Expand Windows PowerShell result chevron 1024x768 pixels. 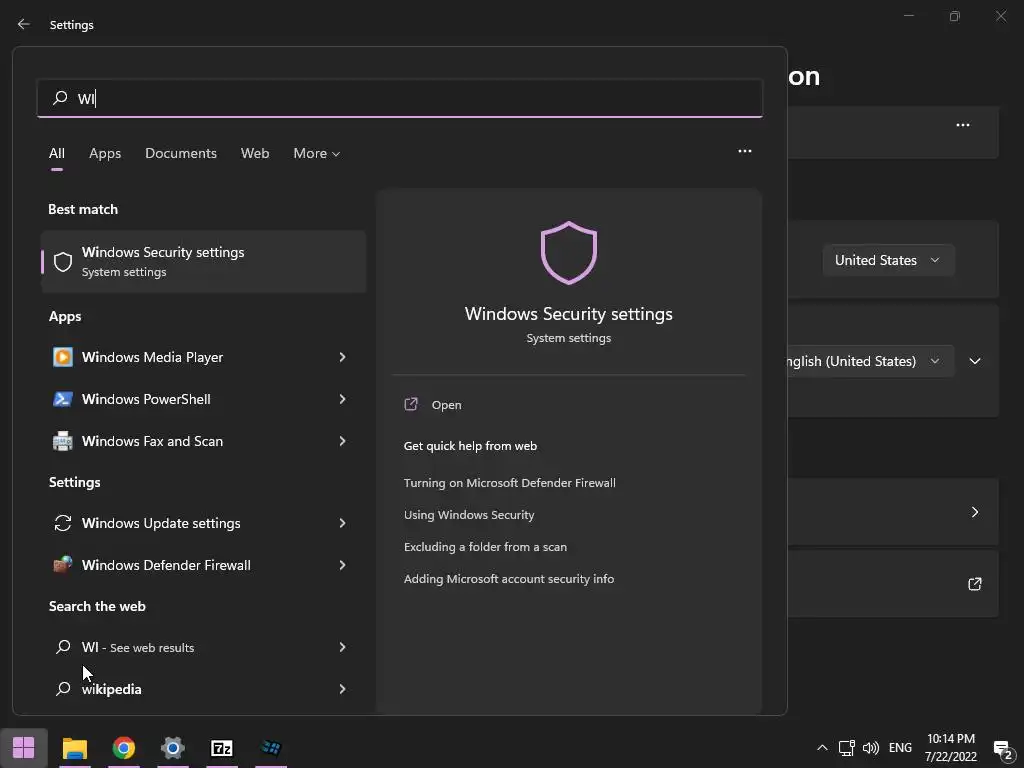point(342,399)
